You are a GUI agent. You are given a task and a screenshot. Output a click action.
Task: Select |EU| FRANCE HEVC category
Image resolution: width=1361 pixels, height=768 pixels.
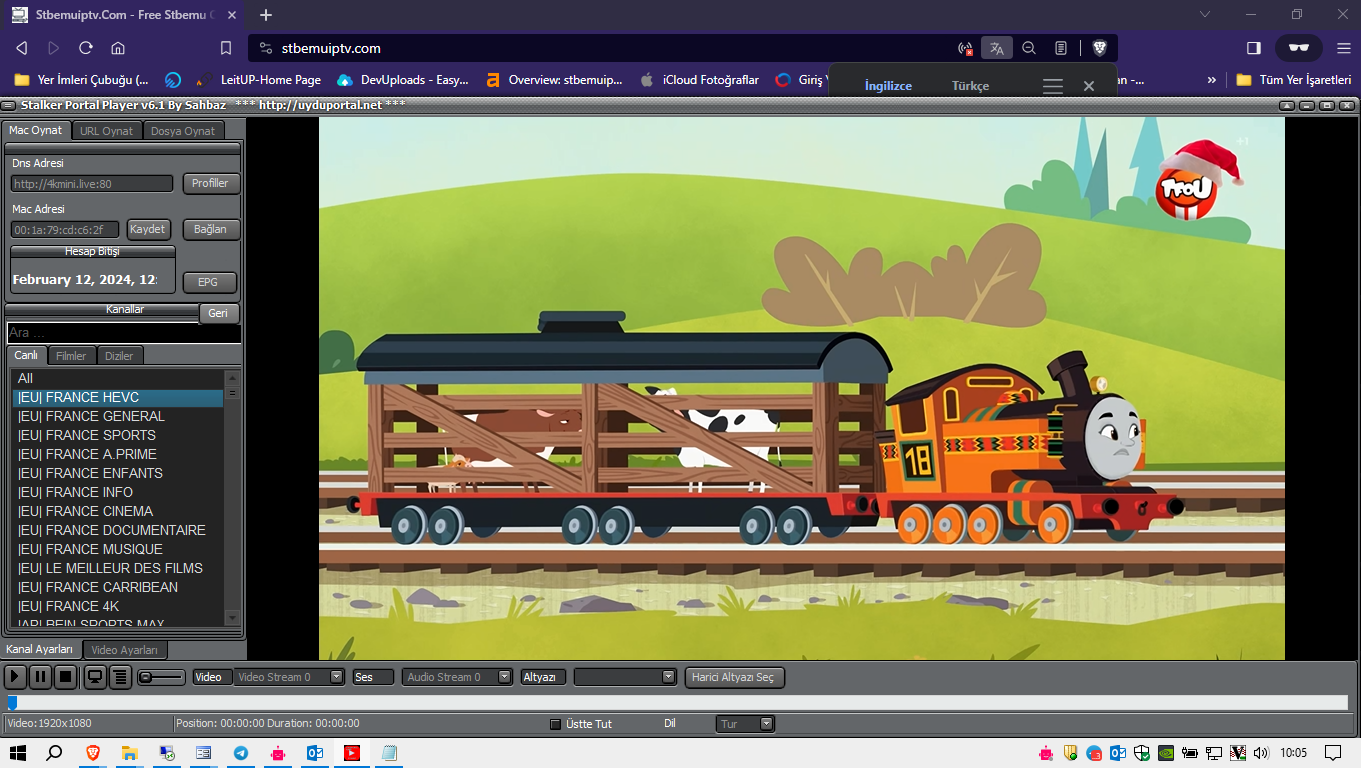tap(118, 397)
